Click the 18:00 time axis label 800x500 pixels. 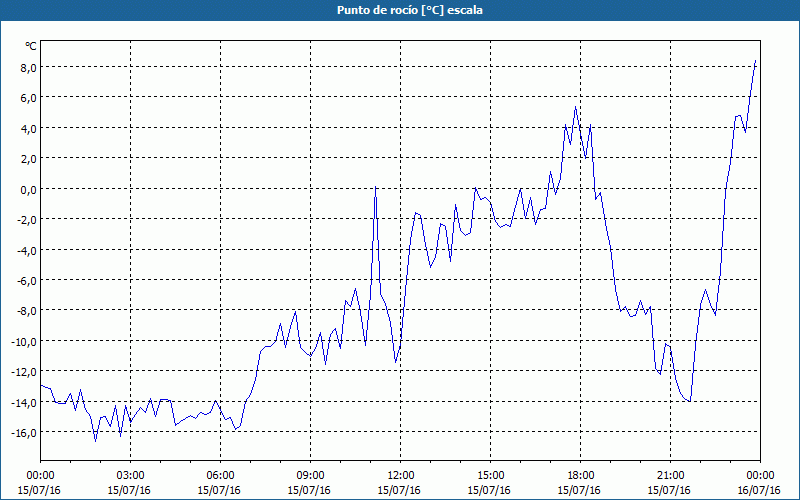[581, 476]
